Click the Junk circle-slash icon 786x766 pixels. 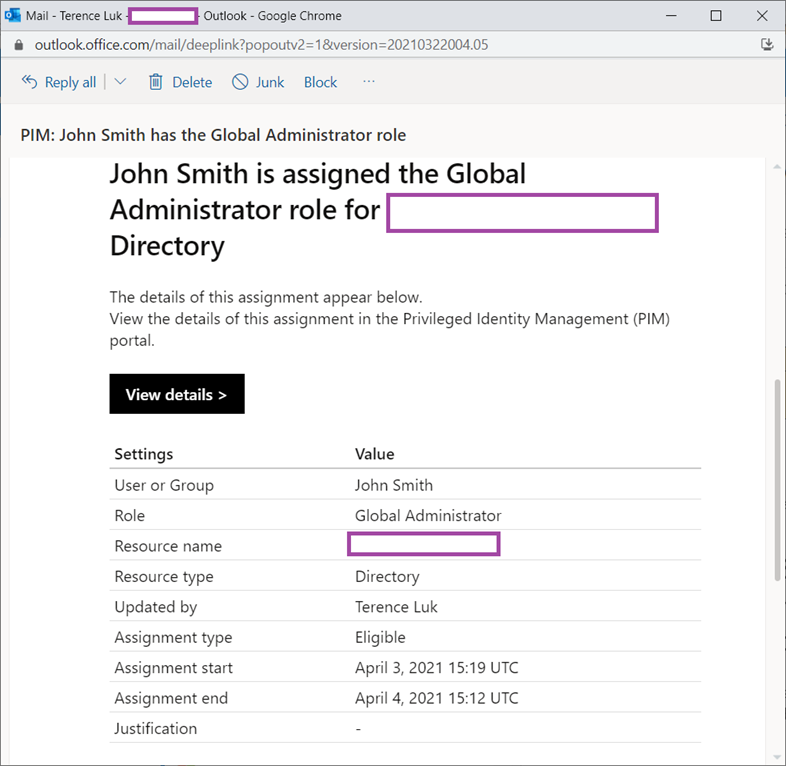click(x=240, y=82)
